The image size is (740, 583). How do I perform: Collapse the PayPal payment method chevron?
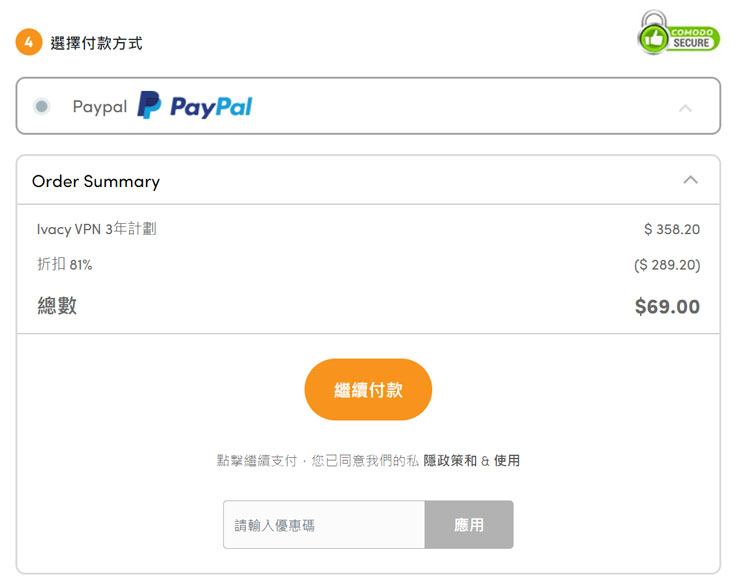(x=685, y=107)
